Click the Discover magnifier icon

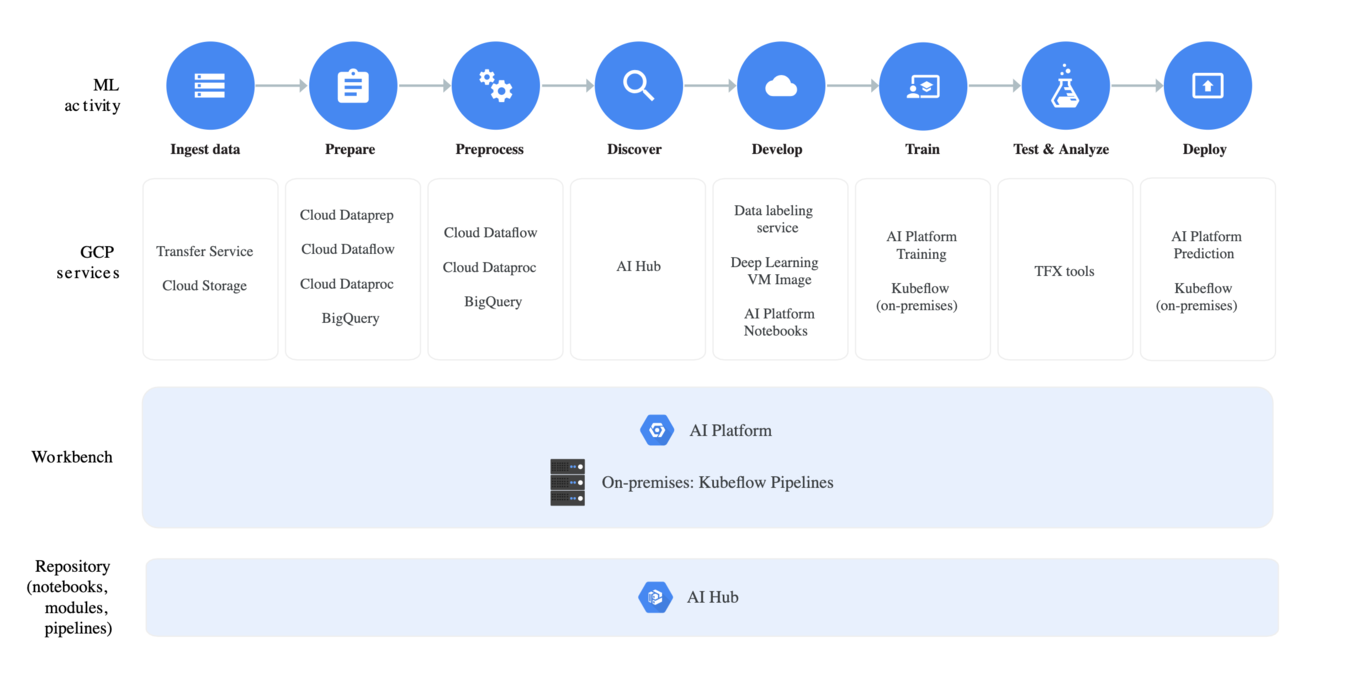click(x=639, y=86)
